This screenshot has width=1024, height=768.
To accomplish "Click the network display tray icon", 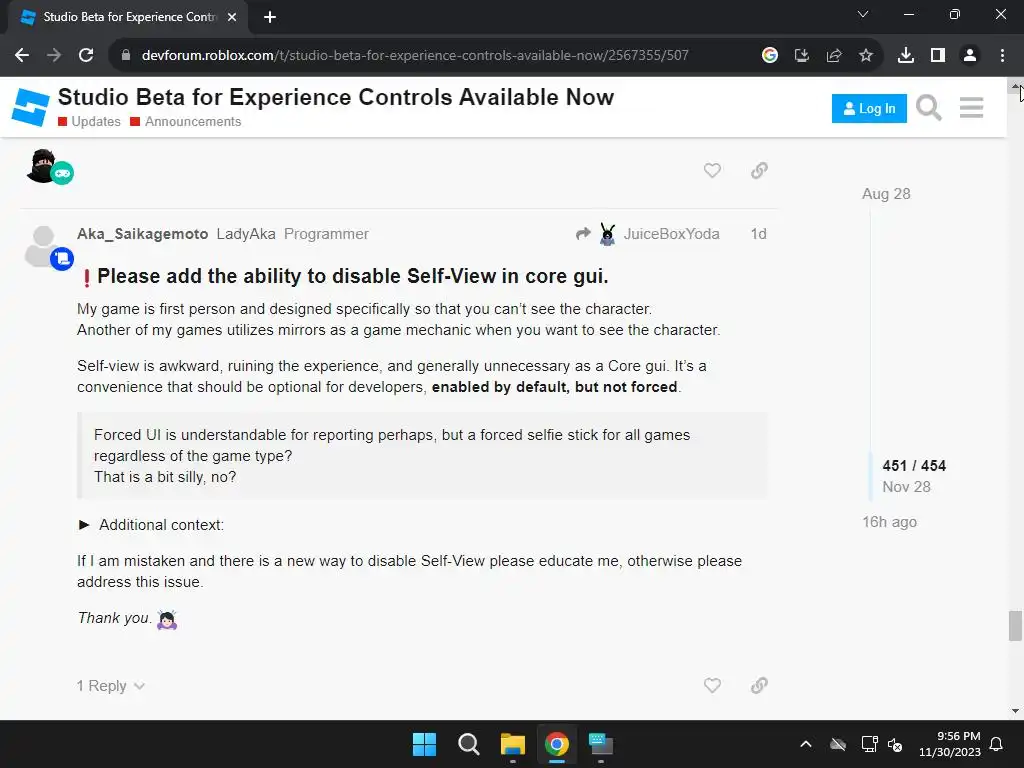I will tap(869, 744).
